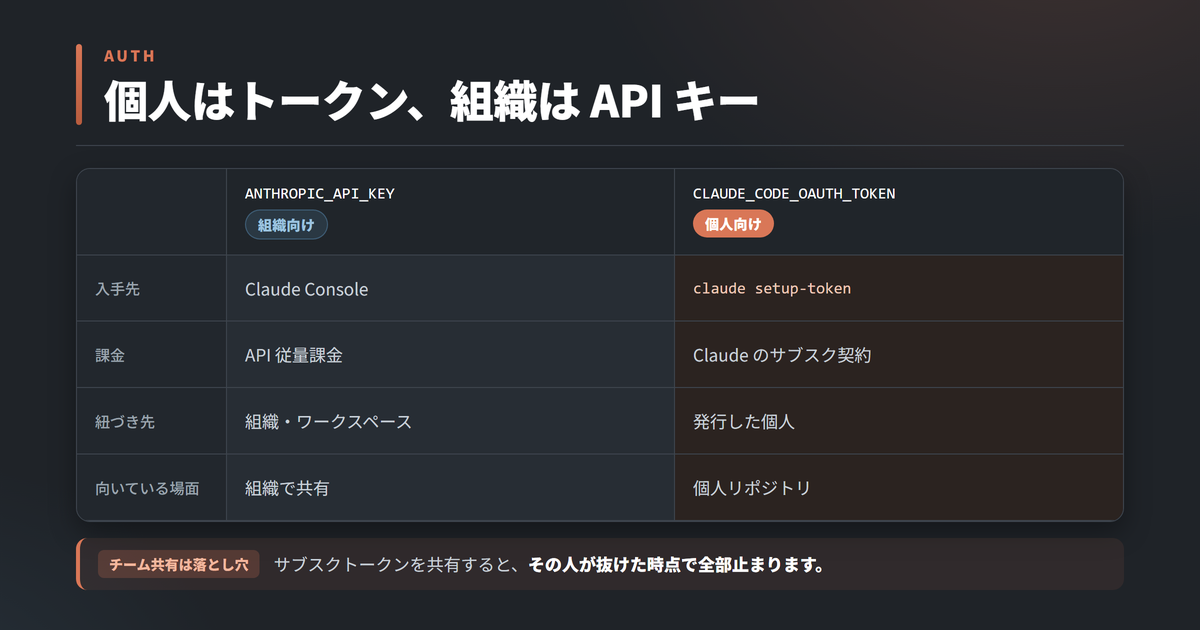The image size is (1200, 630).
Task: Click the 組織向け badge
Action: pyautogui.click(x=286, y=225)
